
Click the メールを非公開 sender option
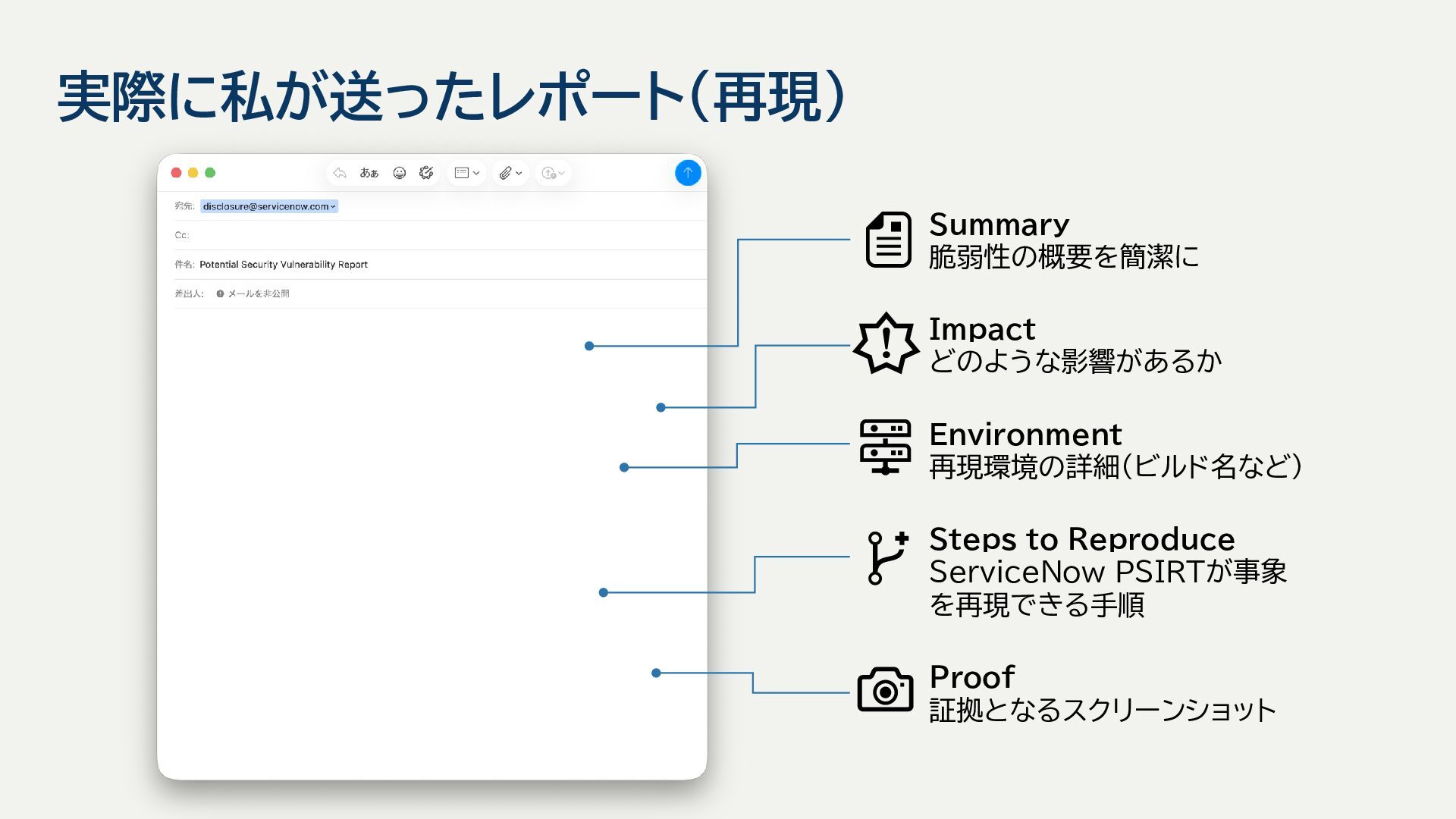tap(258, 293)
